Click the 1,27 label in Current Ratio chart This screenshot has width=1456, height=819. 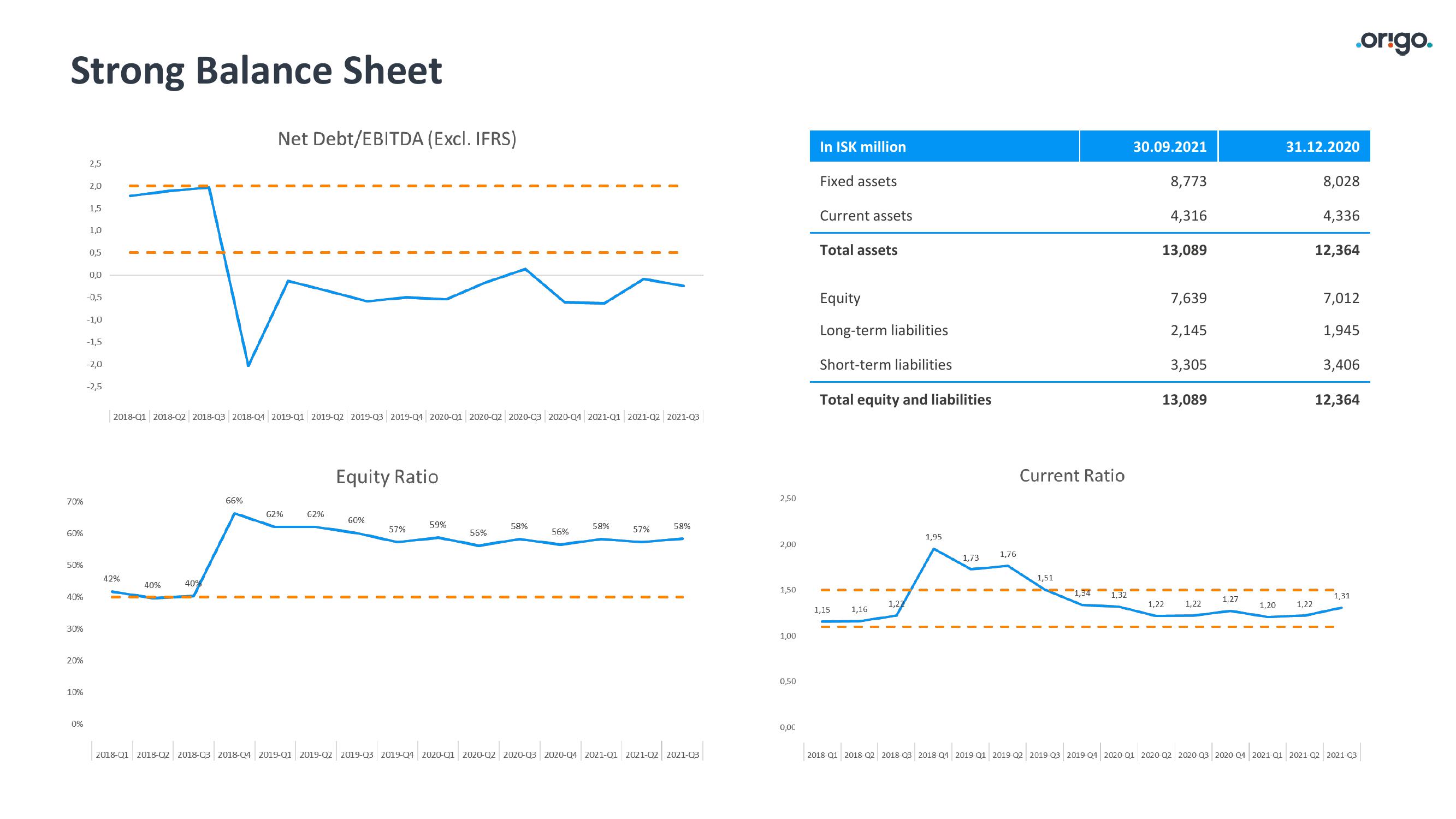click(1230, 599)
